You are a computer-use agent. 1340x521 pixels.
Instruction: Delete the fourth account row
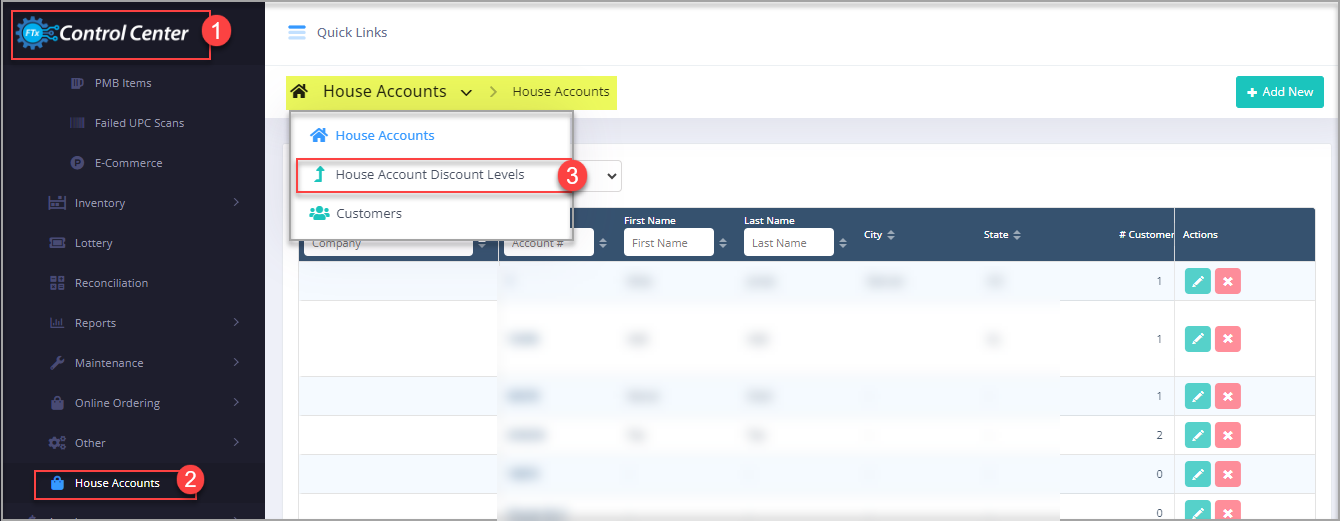click(1228, 435)
